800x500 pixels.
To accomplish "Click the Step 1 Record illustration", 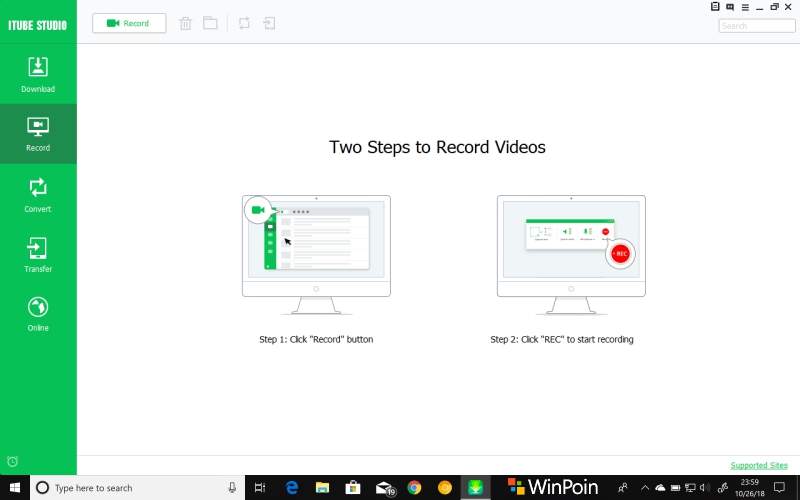I will pos(316,247).
